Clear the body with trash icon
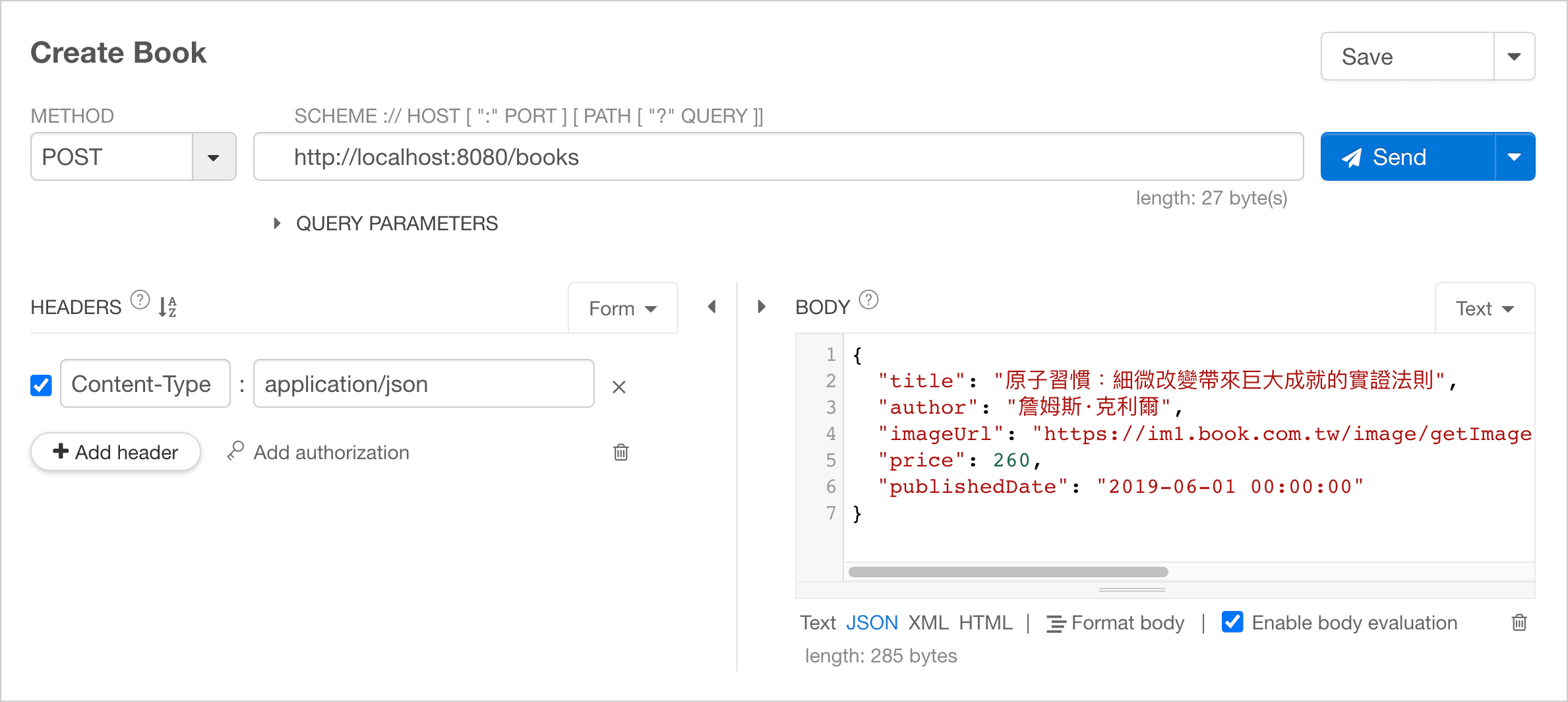 (1519, 623)
